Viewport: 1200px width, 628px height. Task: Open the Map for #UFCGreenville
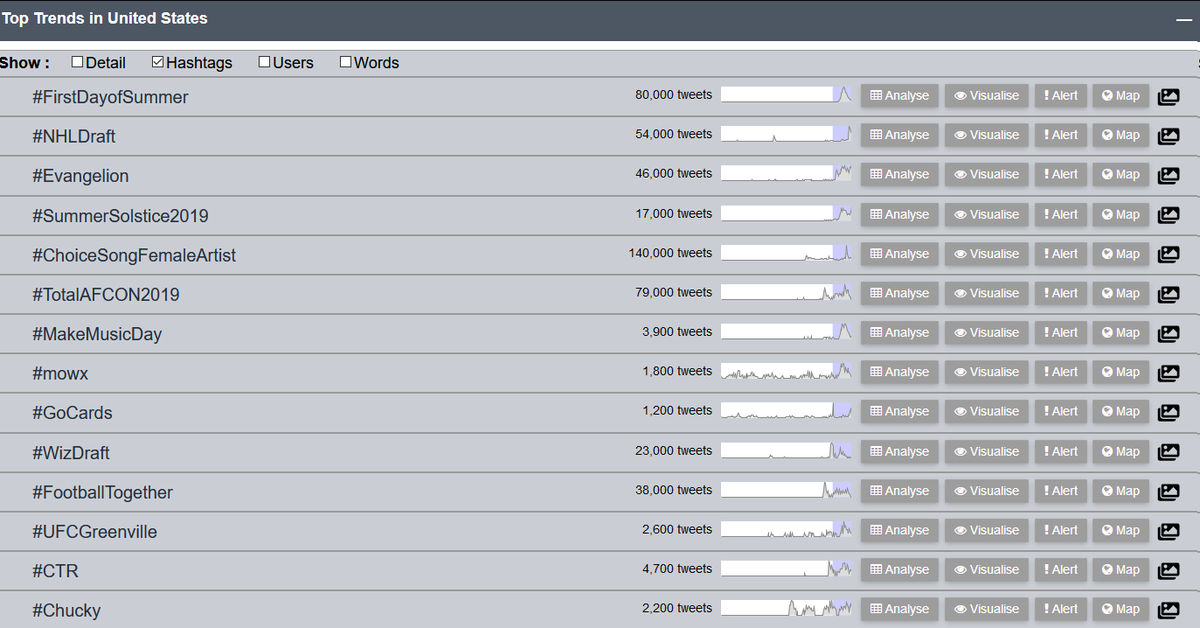[x=1120, y=530]
